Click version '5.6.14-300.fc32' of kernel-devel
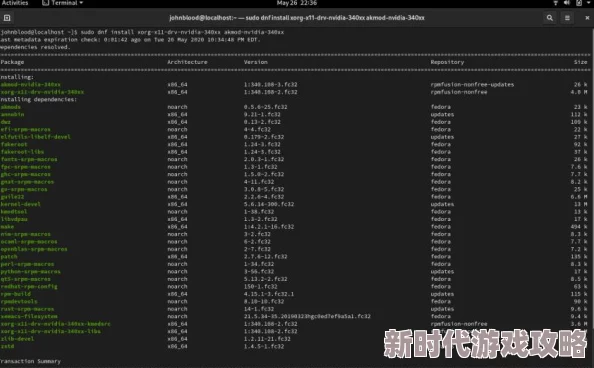 point(269,204)
